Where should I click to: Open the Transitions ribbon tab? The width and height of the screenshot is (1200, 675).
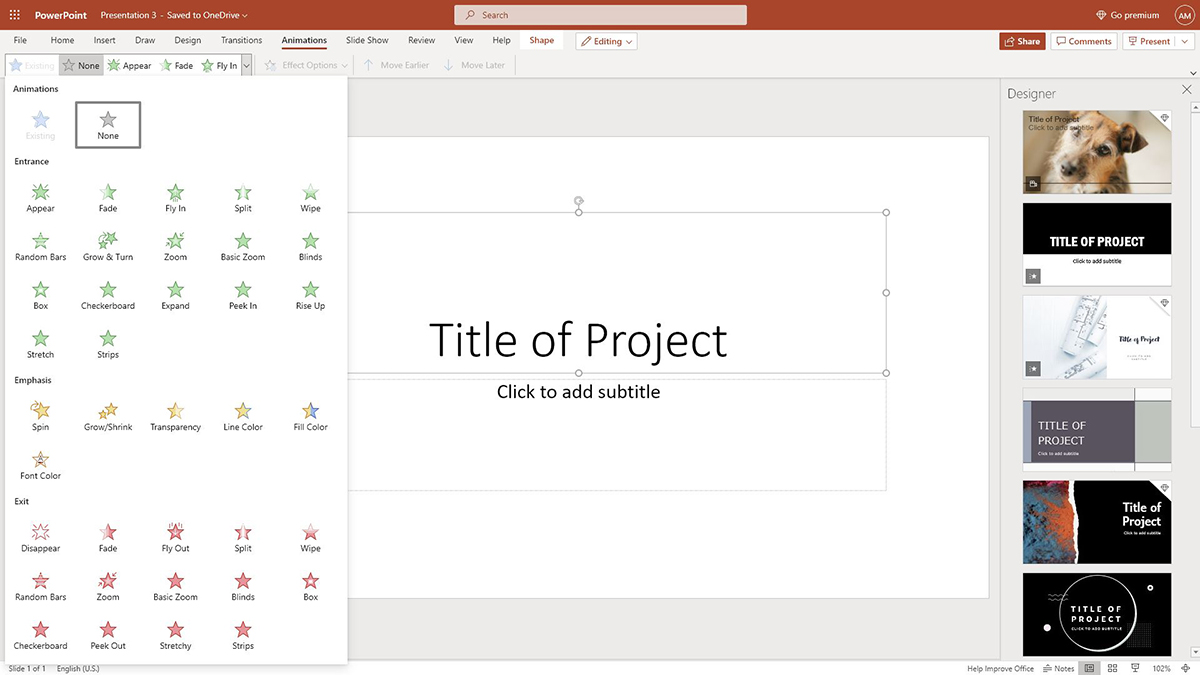(241, 41)
